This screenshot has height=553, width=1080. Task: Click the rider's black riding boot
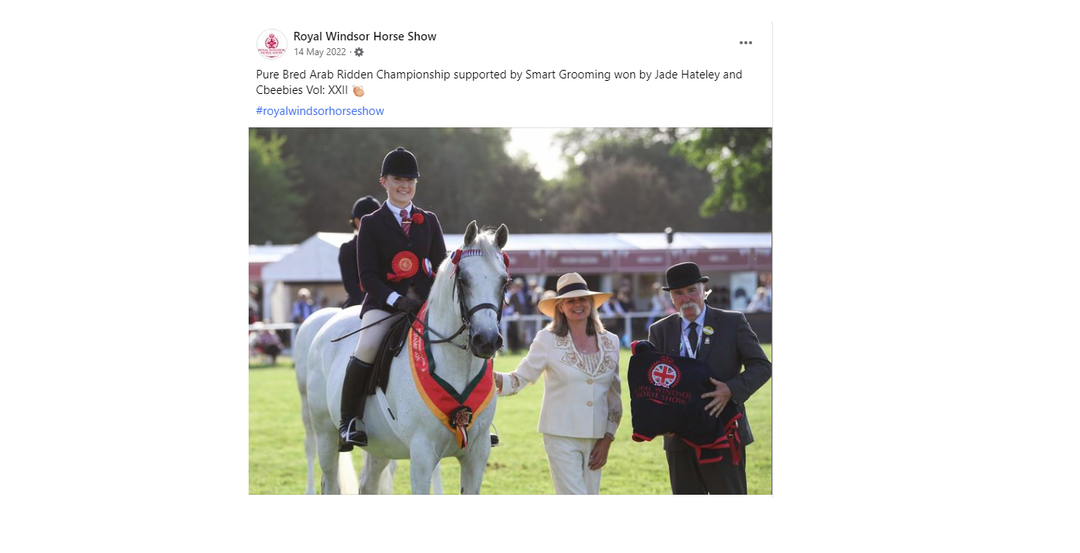353,403
